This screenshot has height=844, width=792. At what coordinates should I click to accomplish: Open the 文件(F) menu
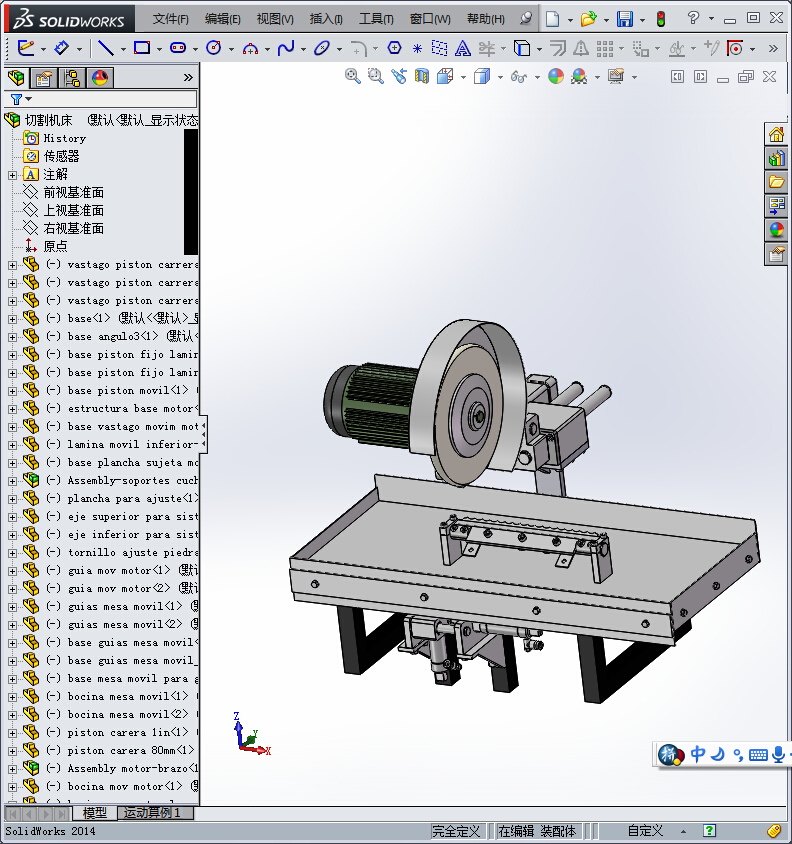[x=171, y=19]
